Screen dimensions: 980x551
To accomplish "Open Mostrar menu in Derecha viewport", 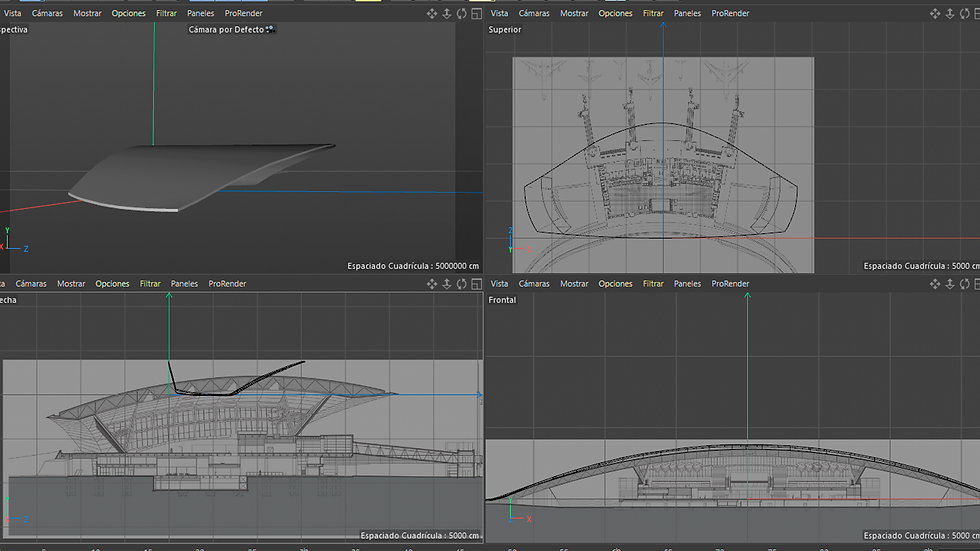I will tap(71, 284).
